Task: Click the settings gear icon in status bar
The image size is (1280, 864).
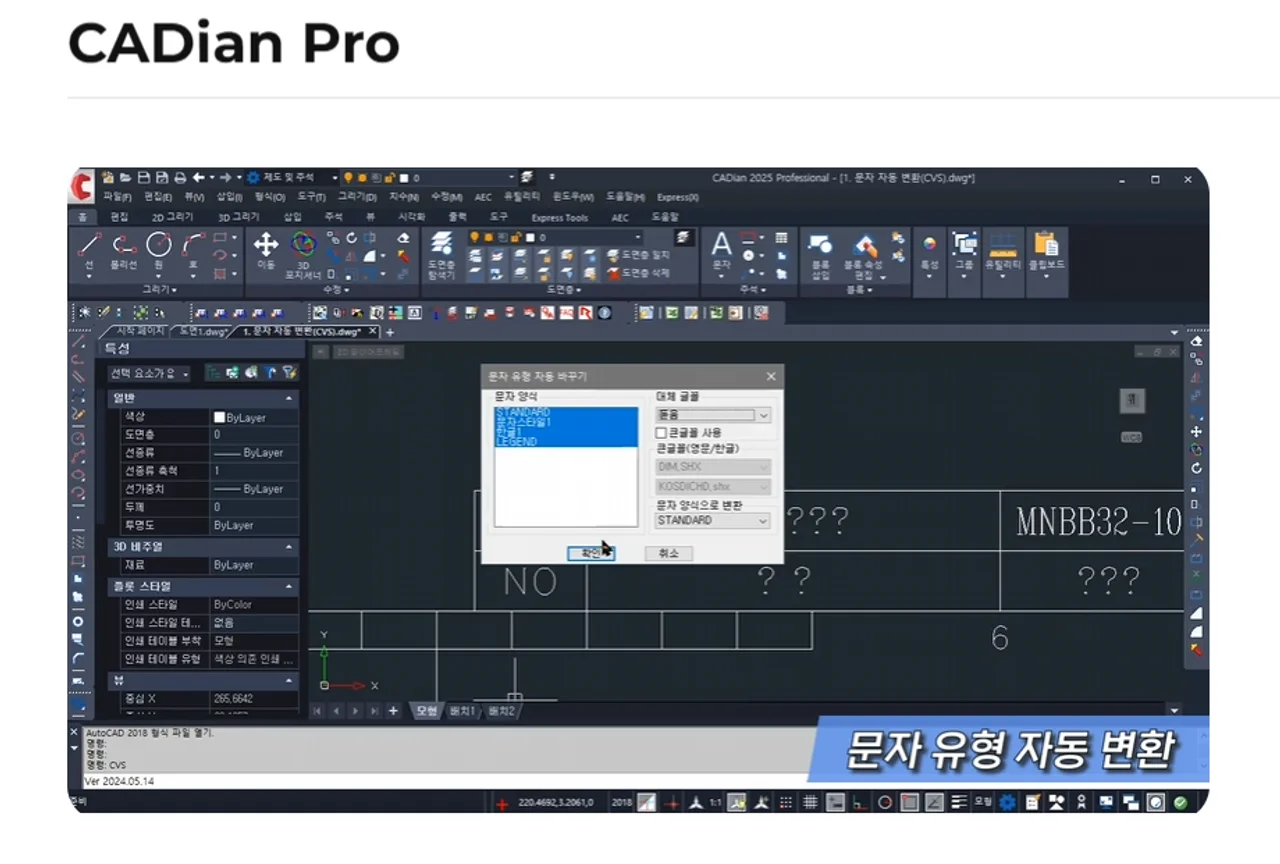Action: (1007, 802)
